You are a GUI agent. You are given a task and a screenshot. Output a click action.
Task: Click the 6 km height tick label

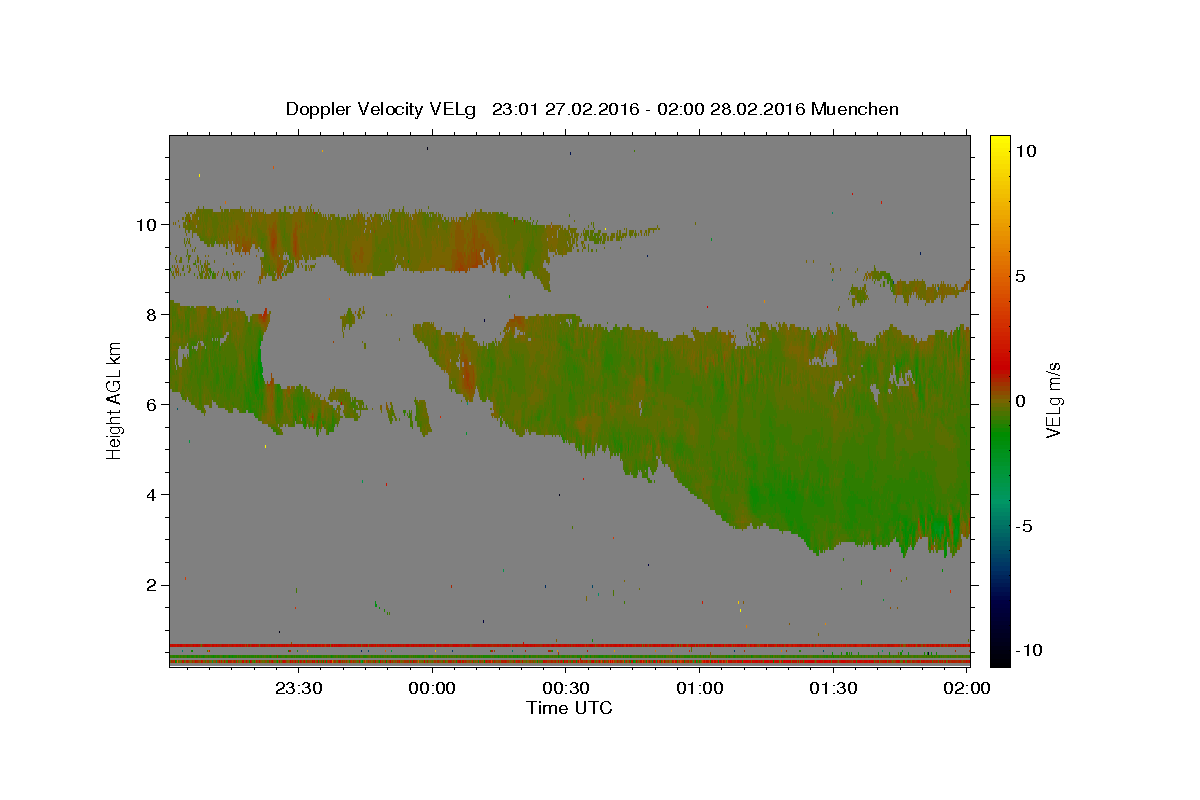click(x=152, y=405)
